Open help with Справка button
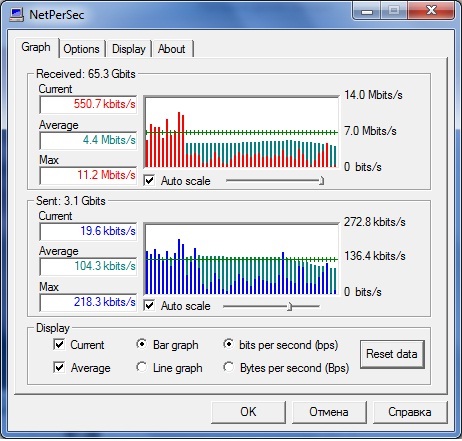This screenshot has height=441, width=462. pos(410,412)
